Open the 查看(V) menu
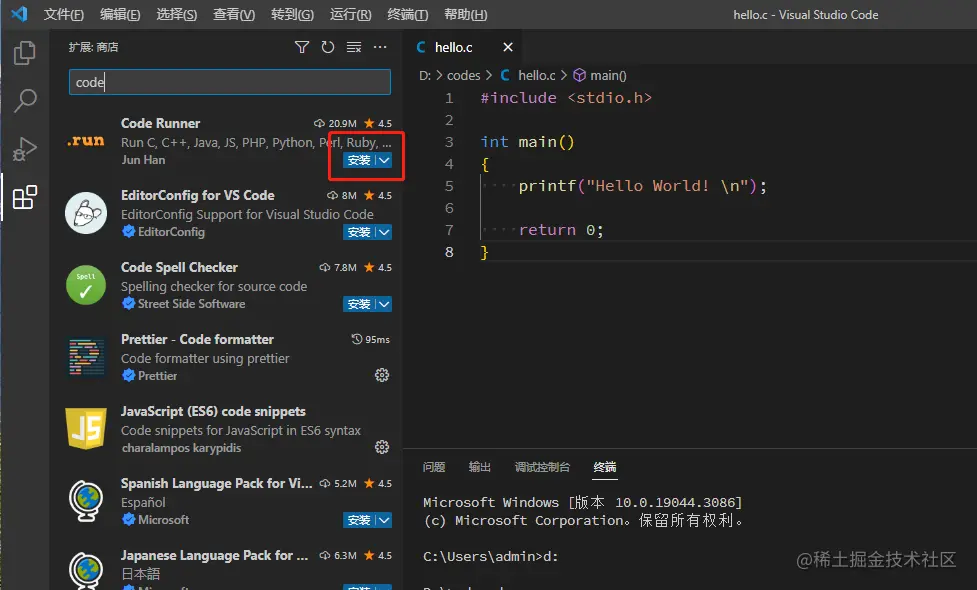 234,14
